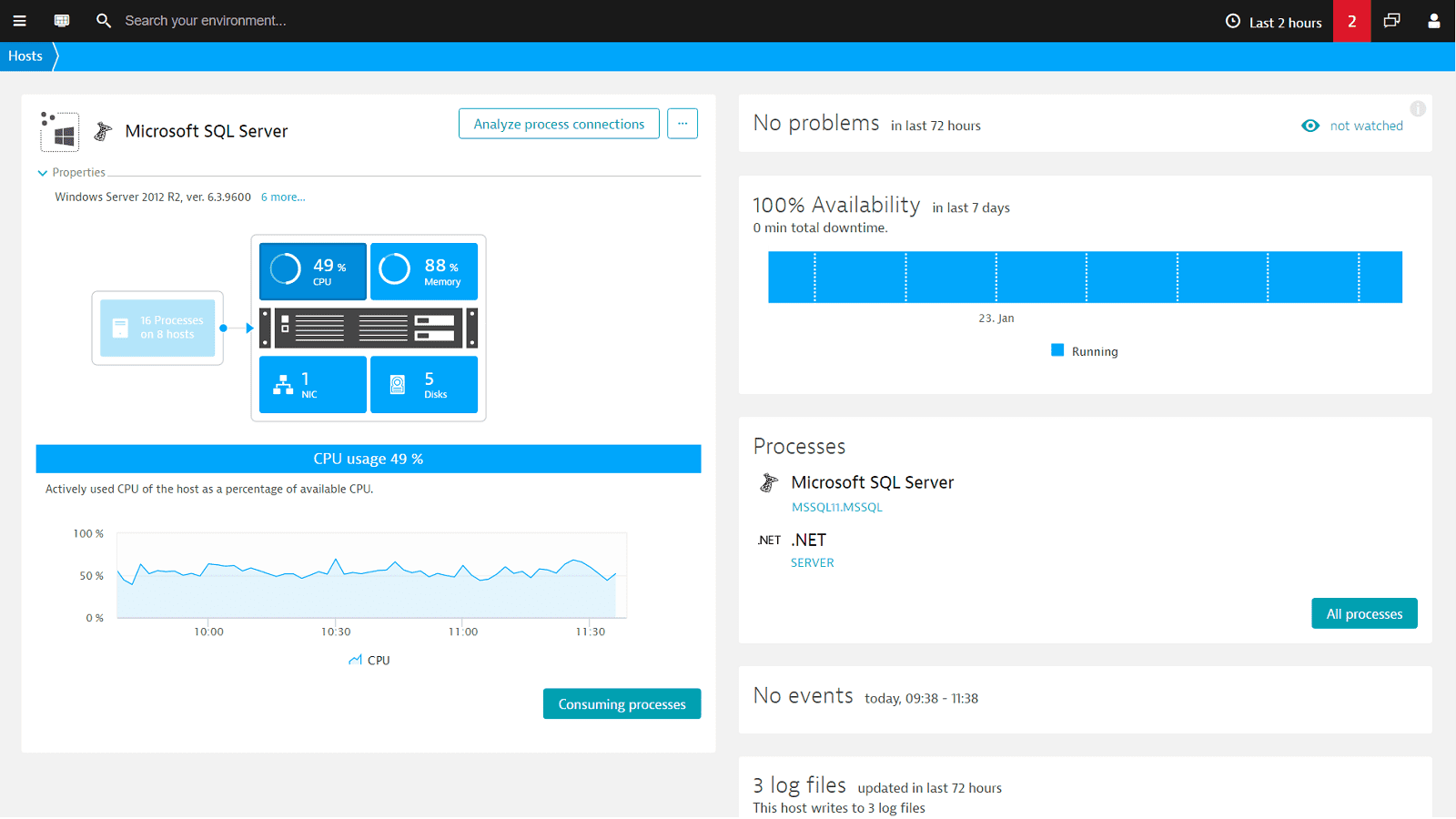Click the Memory circular gauge icon
This screenshot has width=1456, height=819.
pos(395,269)
